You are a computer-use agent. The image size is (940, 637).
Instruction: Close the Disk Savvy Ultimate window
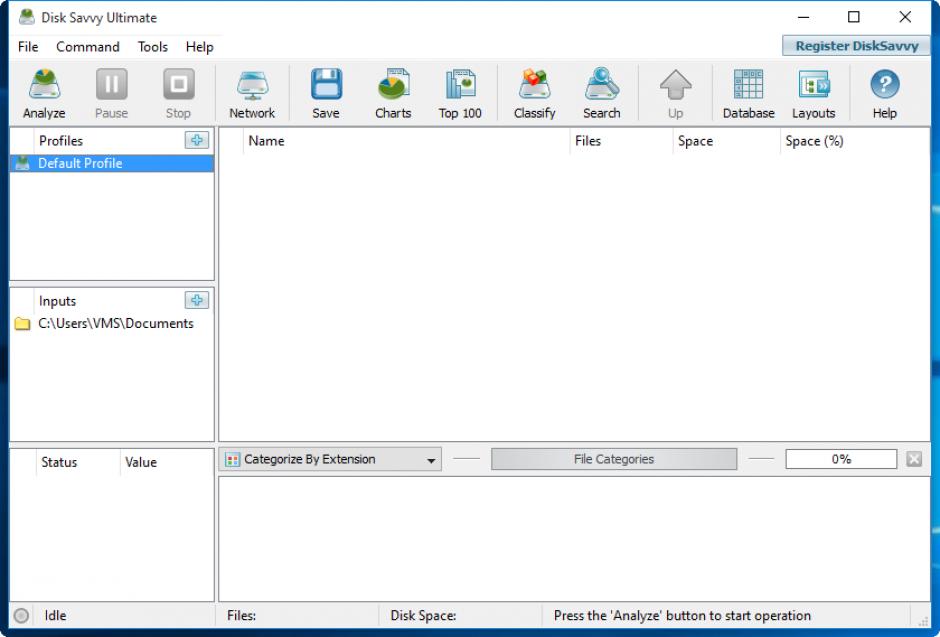coord(905,17)
